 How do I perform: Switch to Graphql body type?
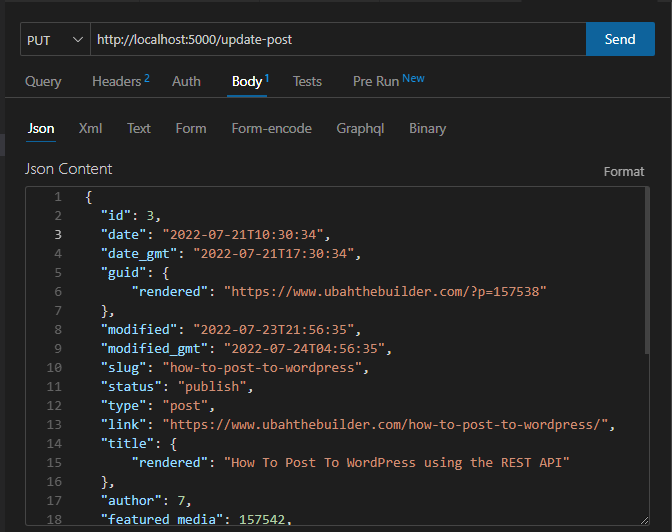tap(362, 129)
